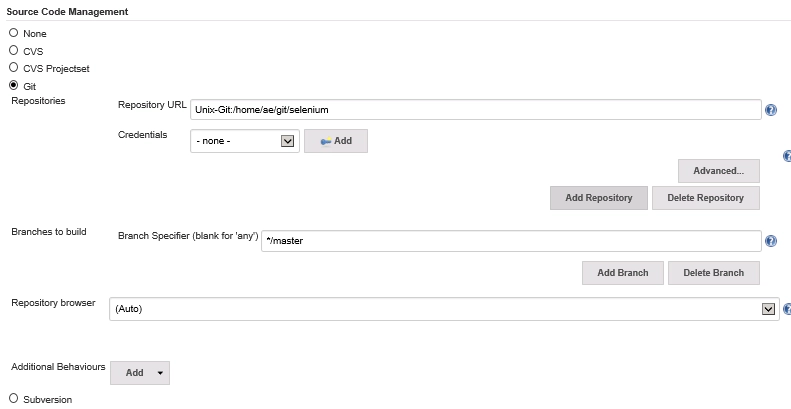791x409 pixels.
Task: Open the Credentials dropdown
Action: [245, 141]
